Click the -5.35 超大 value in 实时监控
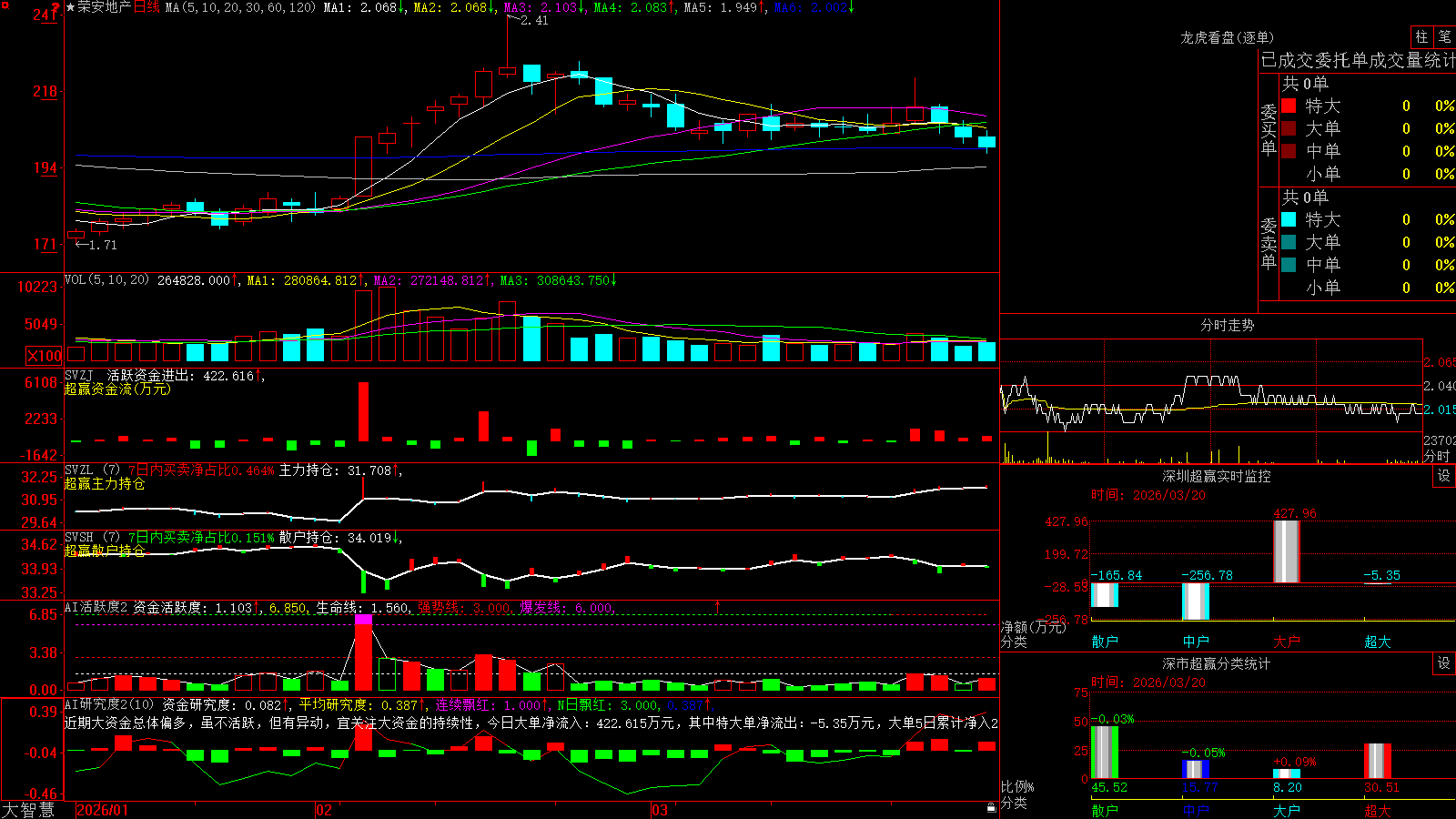1456x819 pixels. [1381, 575]
